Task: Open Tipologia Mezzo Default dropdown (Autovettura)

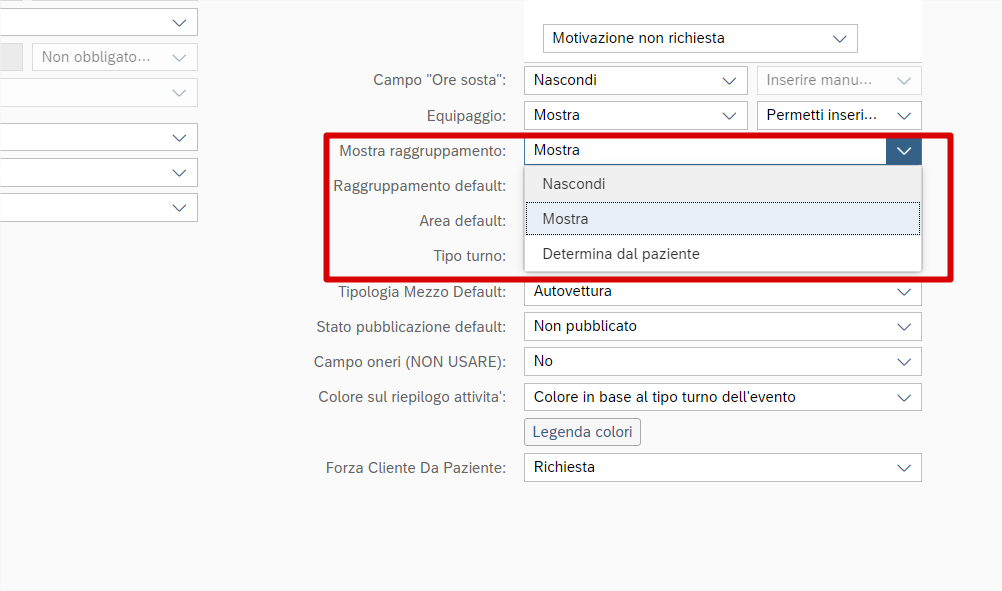Action: [722, 292]
